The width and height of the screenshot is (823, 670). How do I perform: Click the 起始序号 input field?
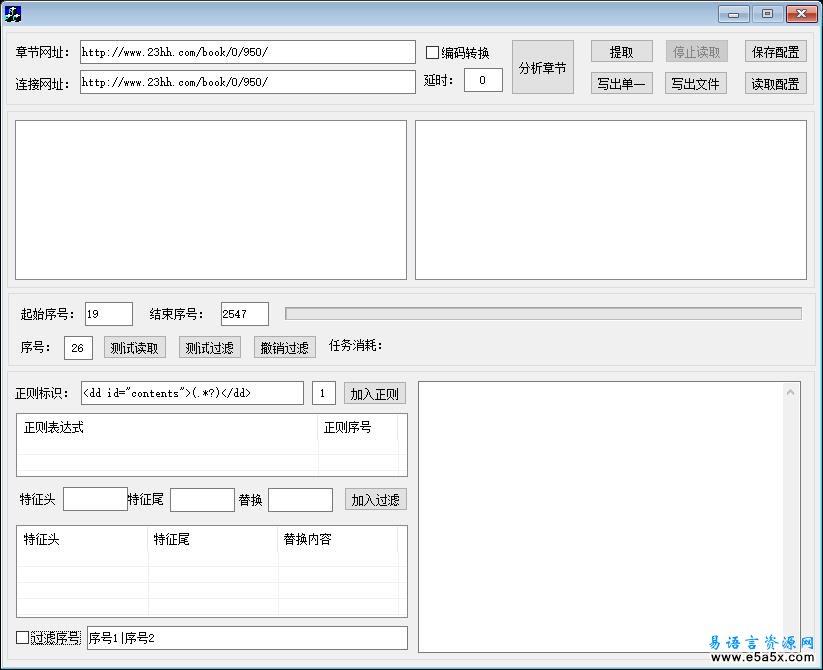point(108,314)
